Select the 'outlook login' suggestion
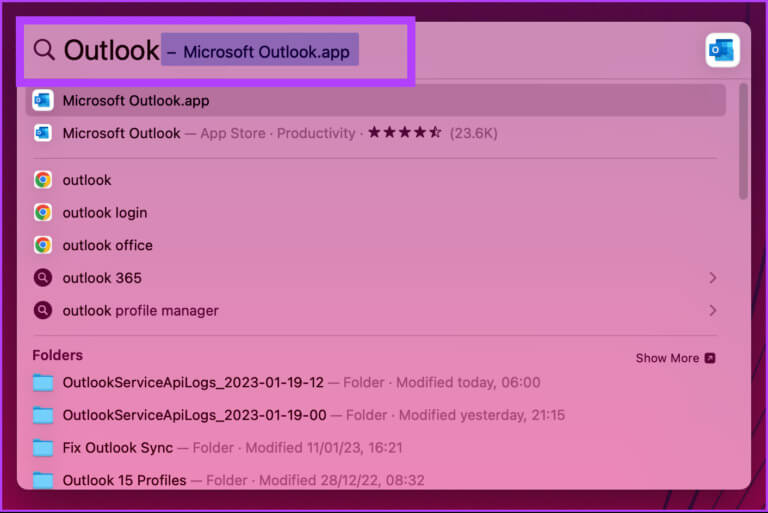The image size is (768, 513). click(376, 213)
